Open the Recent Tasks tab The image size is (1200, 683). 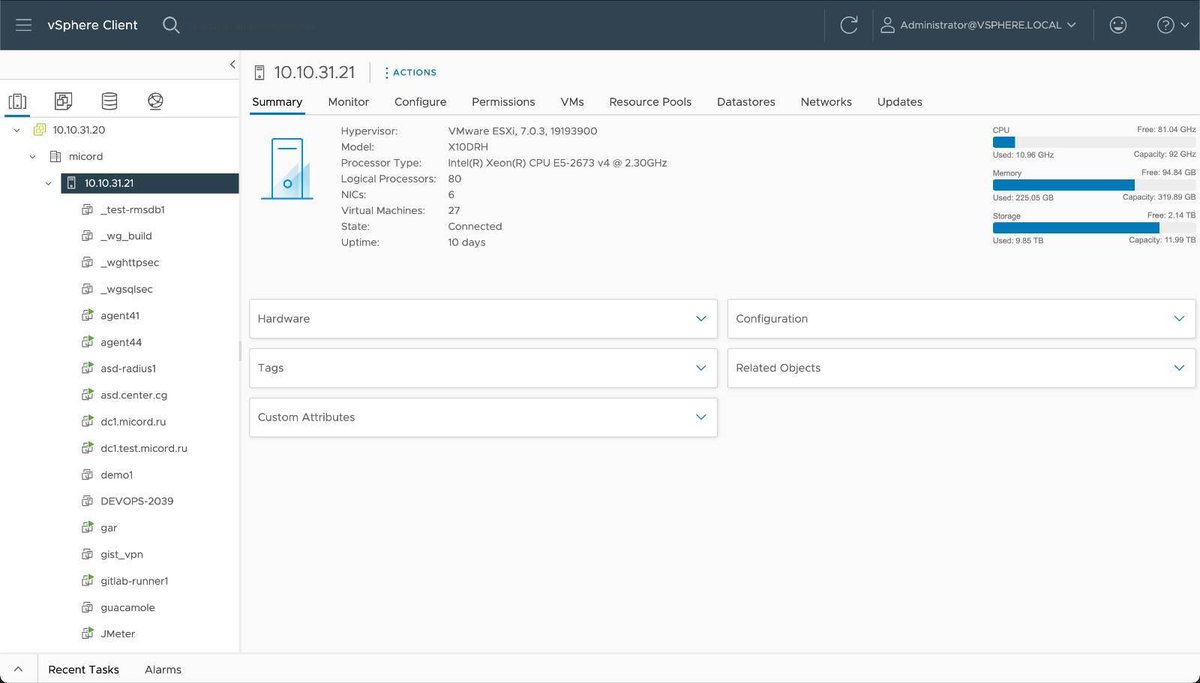[84, 669]
